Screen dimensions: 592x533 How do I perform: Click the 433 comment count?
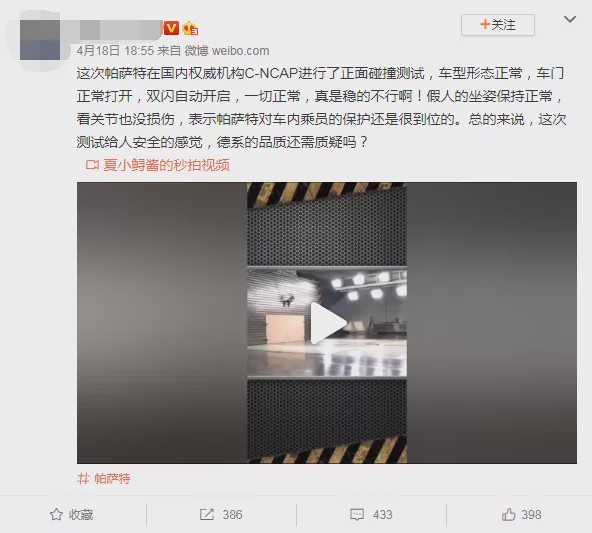[382, 515]
